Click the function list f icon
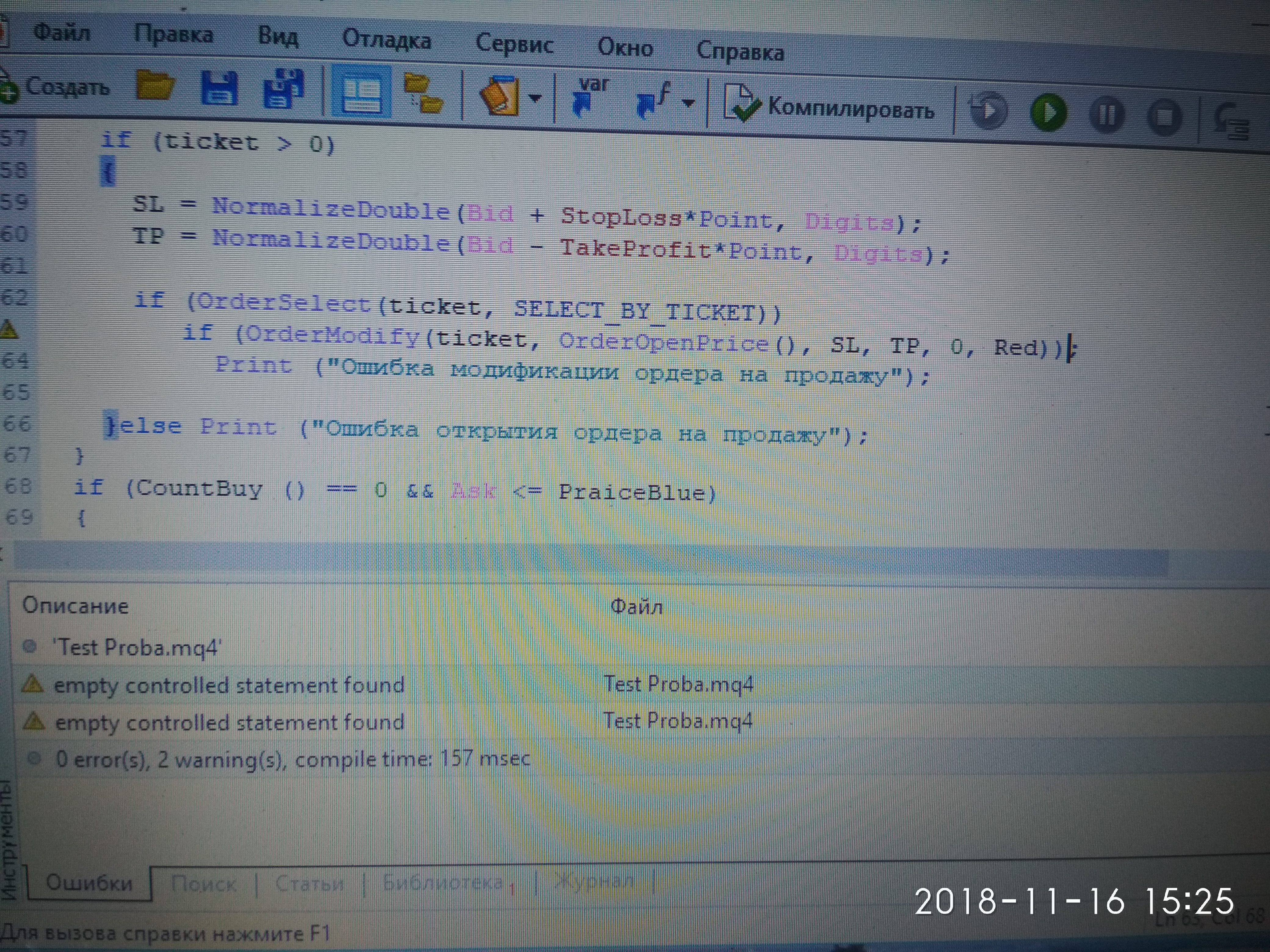 pyautogui.click(x=653, y=100)
